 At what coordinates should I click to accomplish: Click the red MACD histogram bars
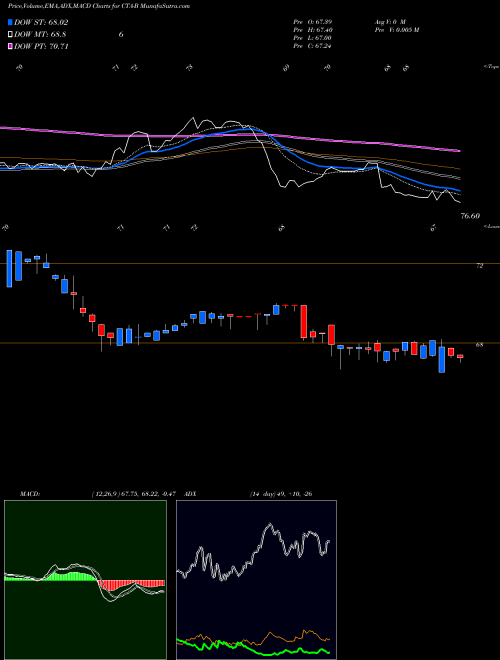pos(130,584)
